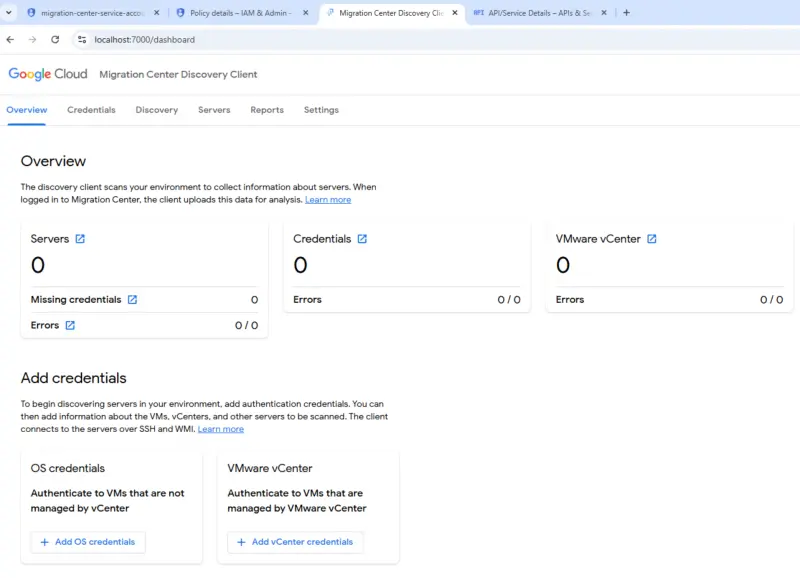The image size is (800, 578).
Task: Click inside the browser address bar
Action: coord(200,41)
